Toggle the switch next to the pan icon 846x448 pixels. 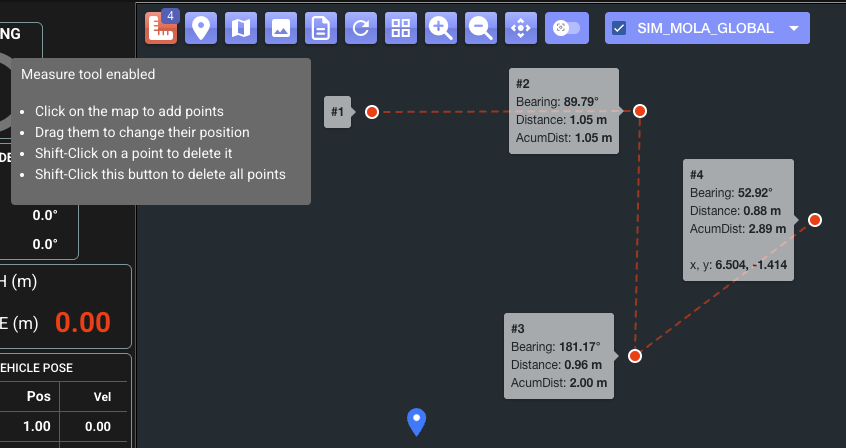(566, 28)
